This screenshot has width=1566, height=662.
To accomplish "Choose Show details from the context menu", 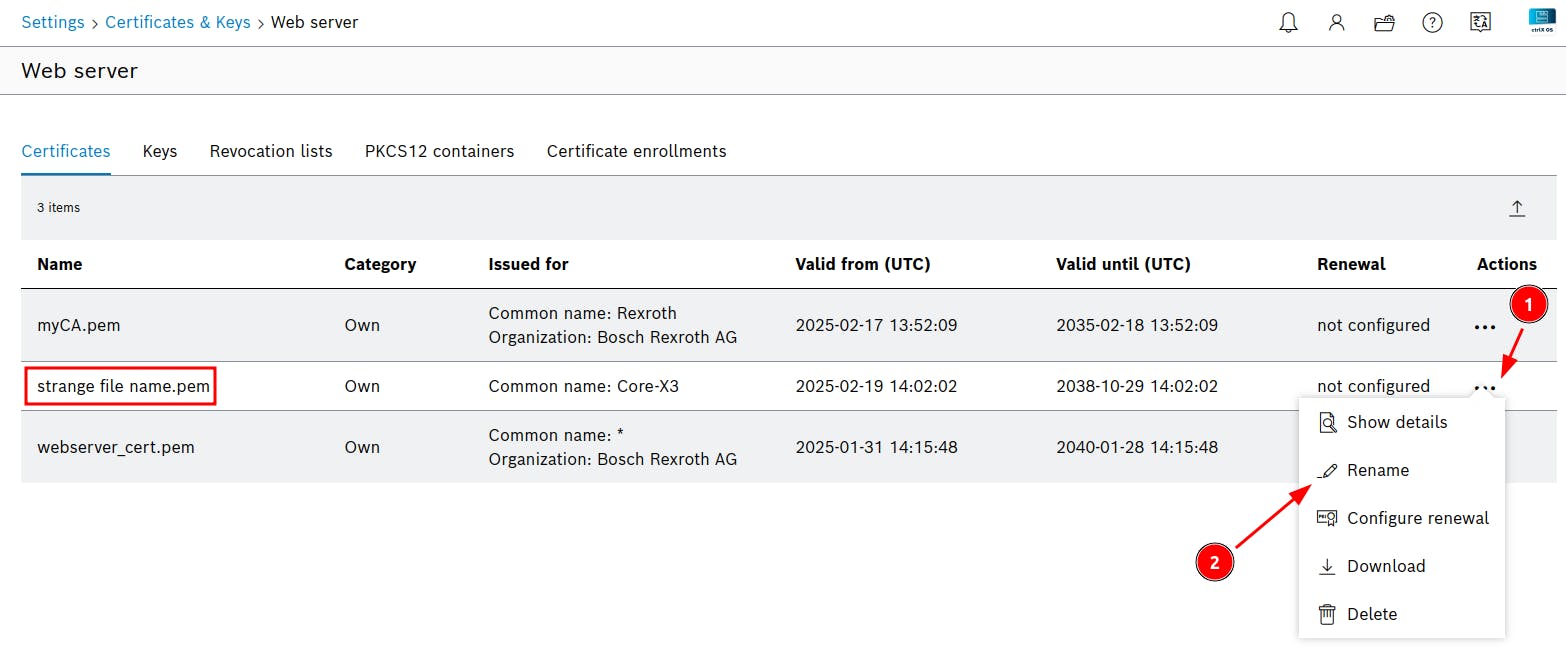I will (1396, 422).
